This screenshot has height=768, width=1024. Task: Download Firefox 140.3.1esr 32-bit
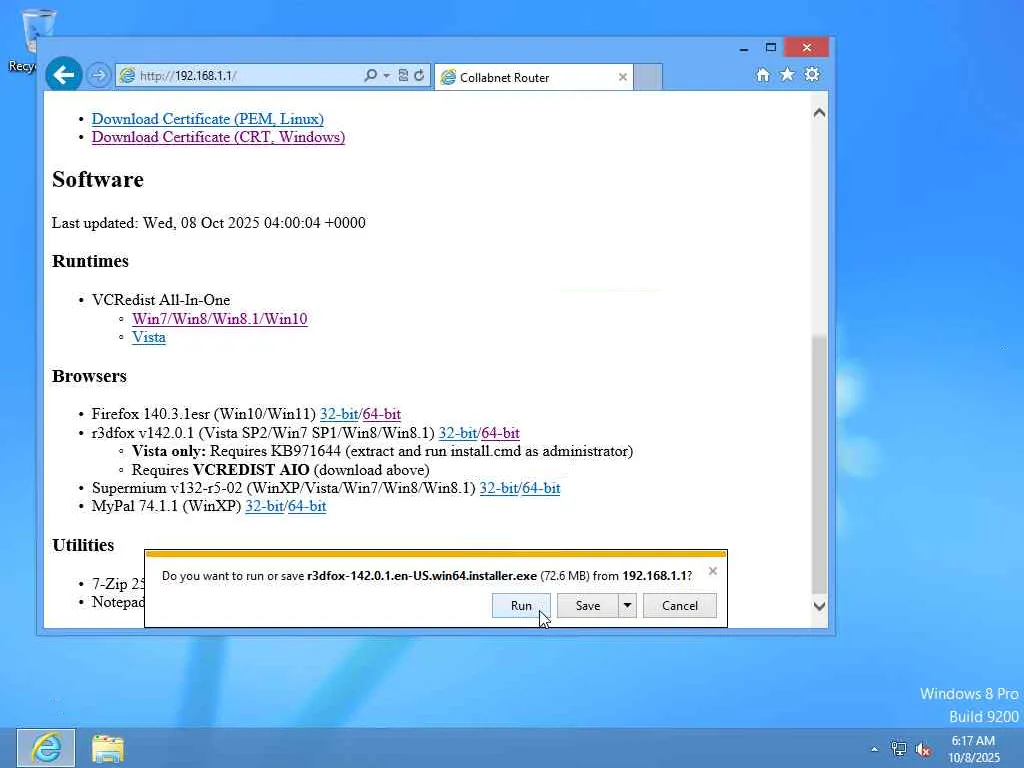point(339,414)
